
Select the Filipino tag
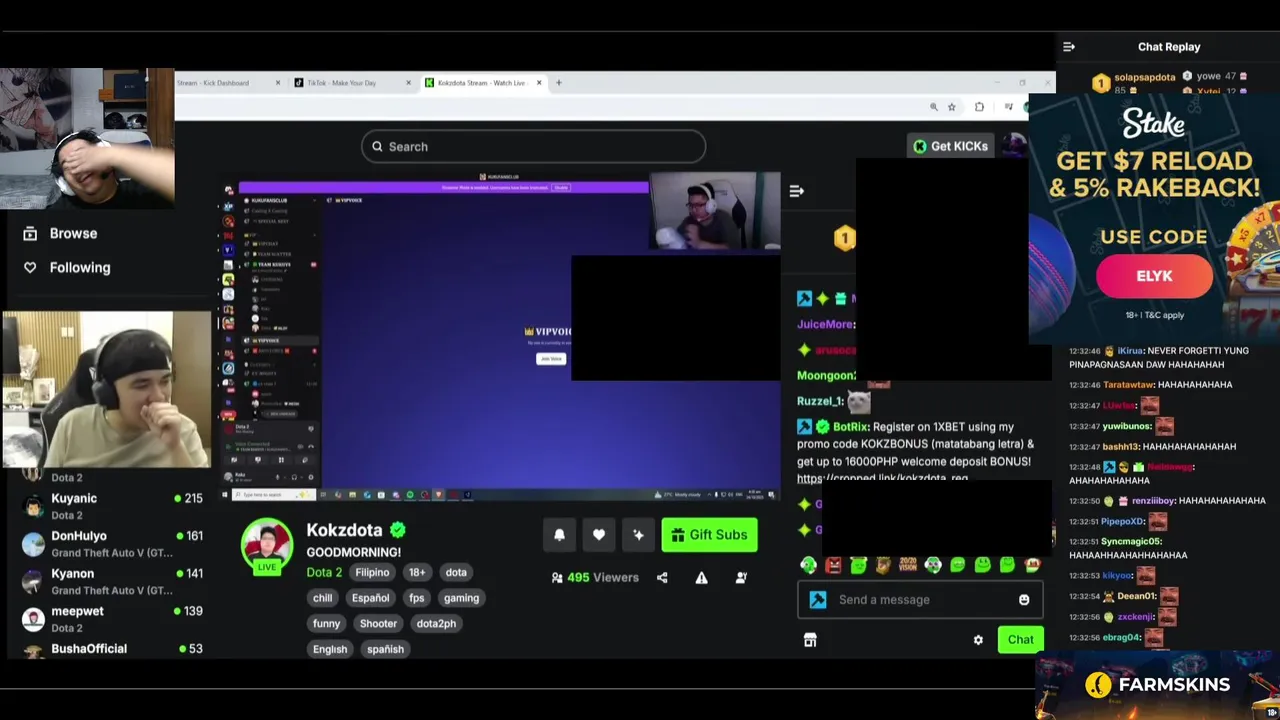tap(372, 572)
